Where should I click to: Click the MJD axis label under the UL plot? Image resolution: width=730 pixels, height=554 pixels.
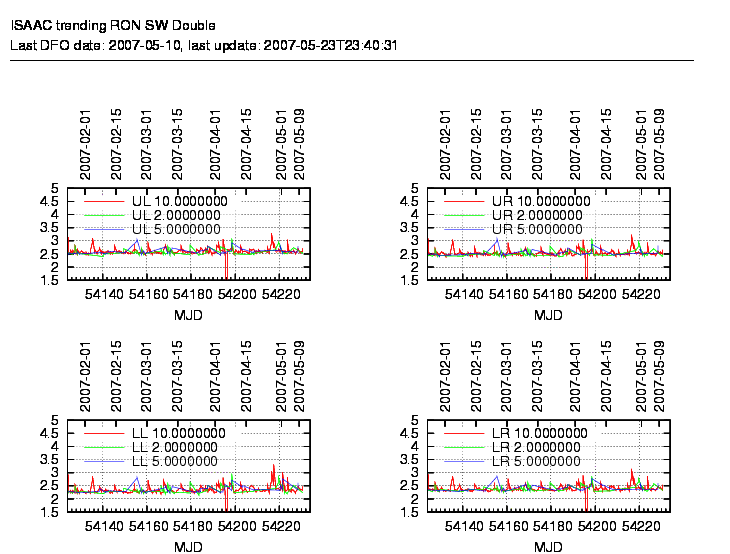pos(188,315)
